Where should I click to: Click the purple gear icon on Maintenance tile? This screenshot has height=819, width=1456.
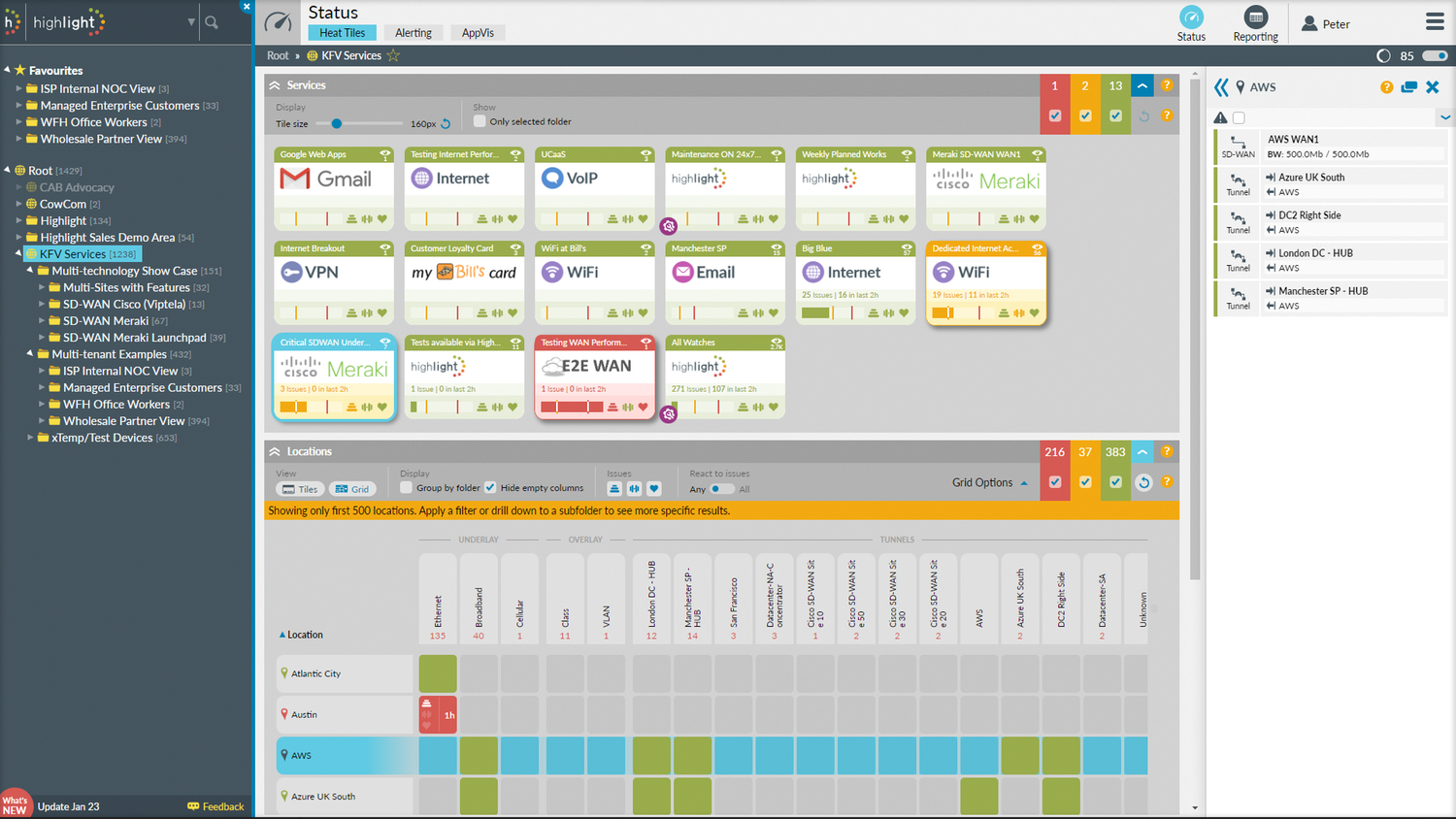669,225
